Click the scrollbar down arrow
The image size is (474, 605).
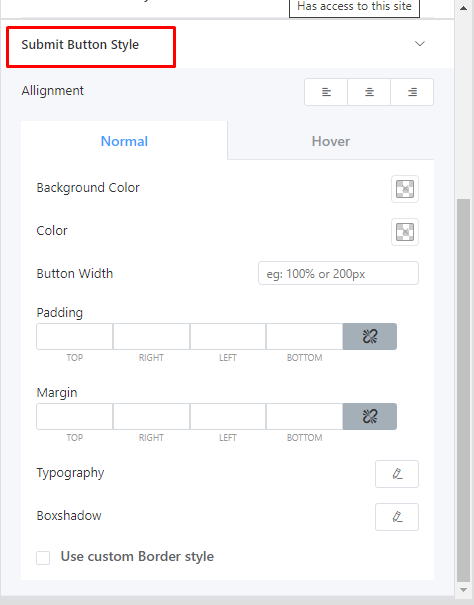[464, 590]
